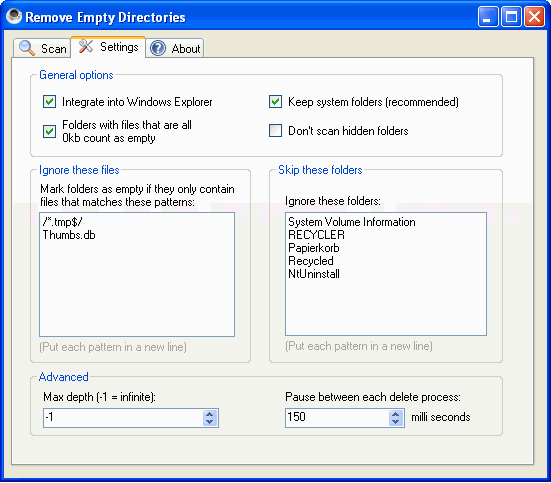Increase delete pause with up arrow

point(396,414)
